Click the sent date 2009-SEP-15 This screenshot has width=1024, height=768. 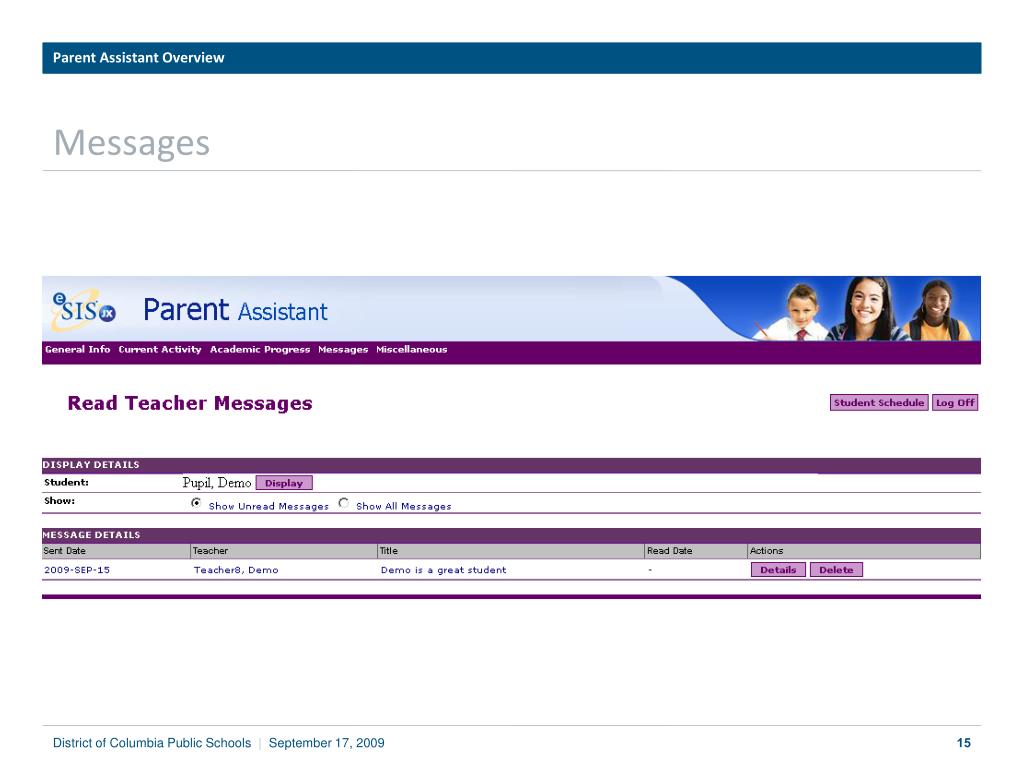(77, 570)
